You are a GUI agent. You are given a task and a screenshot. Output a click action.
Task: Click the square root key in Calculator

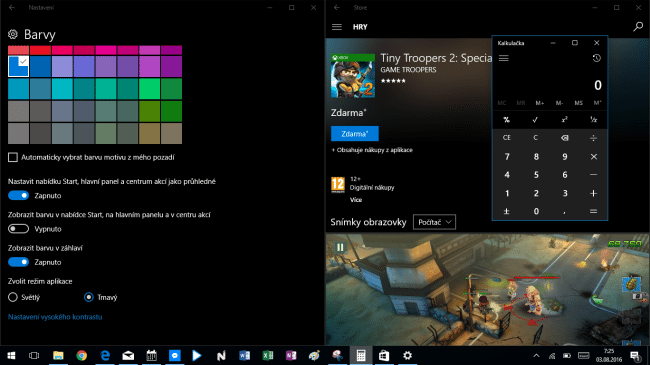pos(536,120)
